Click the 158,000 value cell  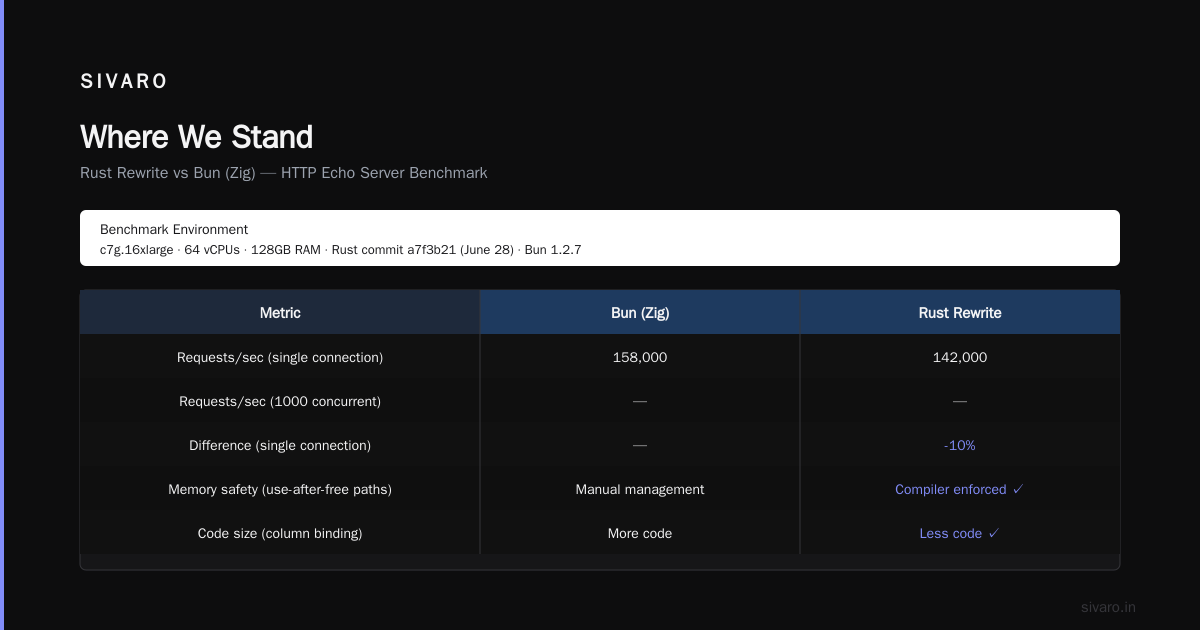[640, 357]
